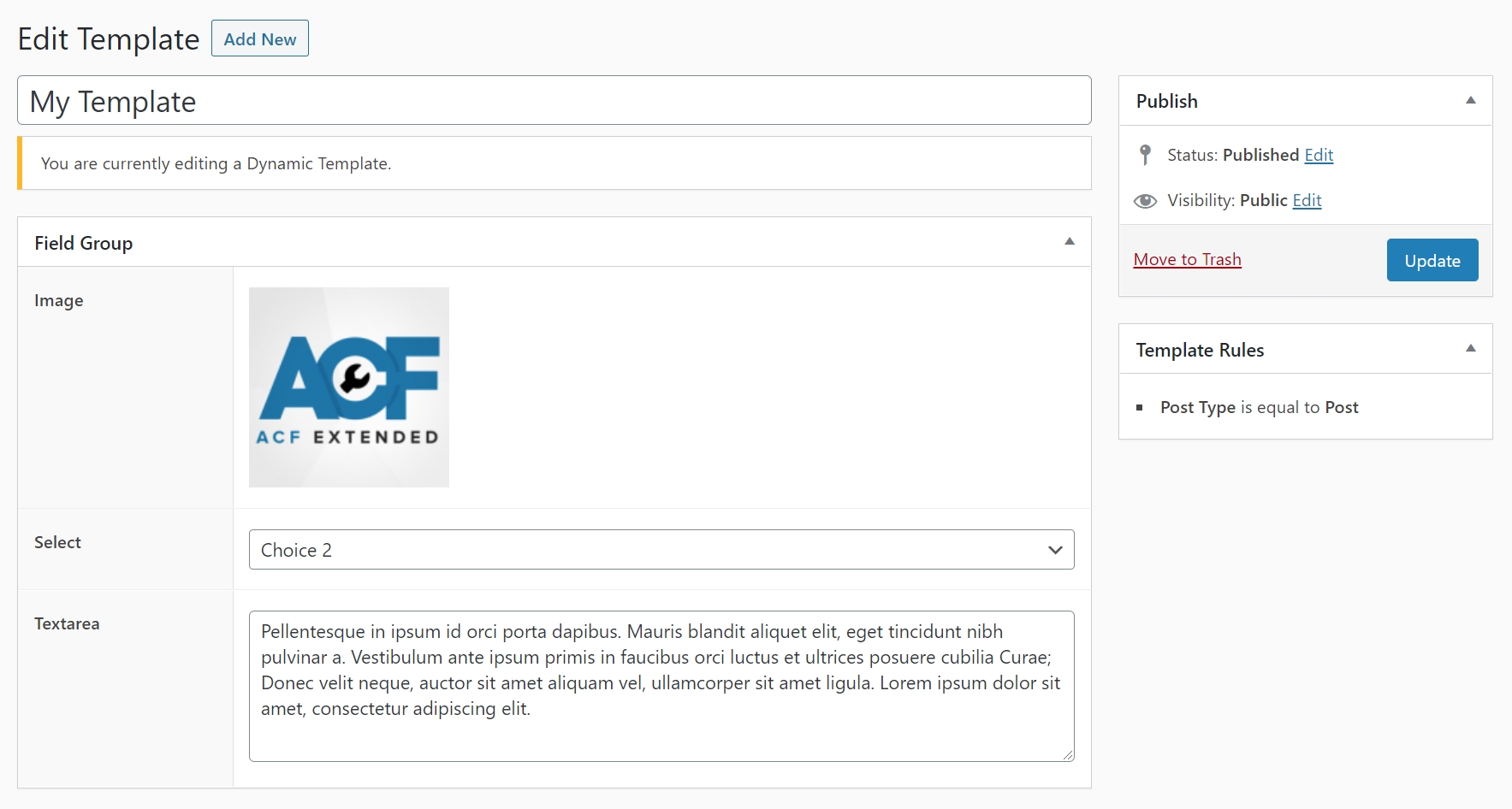The width and height of the screenshot is (1512, 809).
Task: Edit the Public visibility via its Edit link
Action: tap(1307, 200)
